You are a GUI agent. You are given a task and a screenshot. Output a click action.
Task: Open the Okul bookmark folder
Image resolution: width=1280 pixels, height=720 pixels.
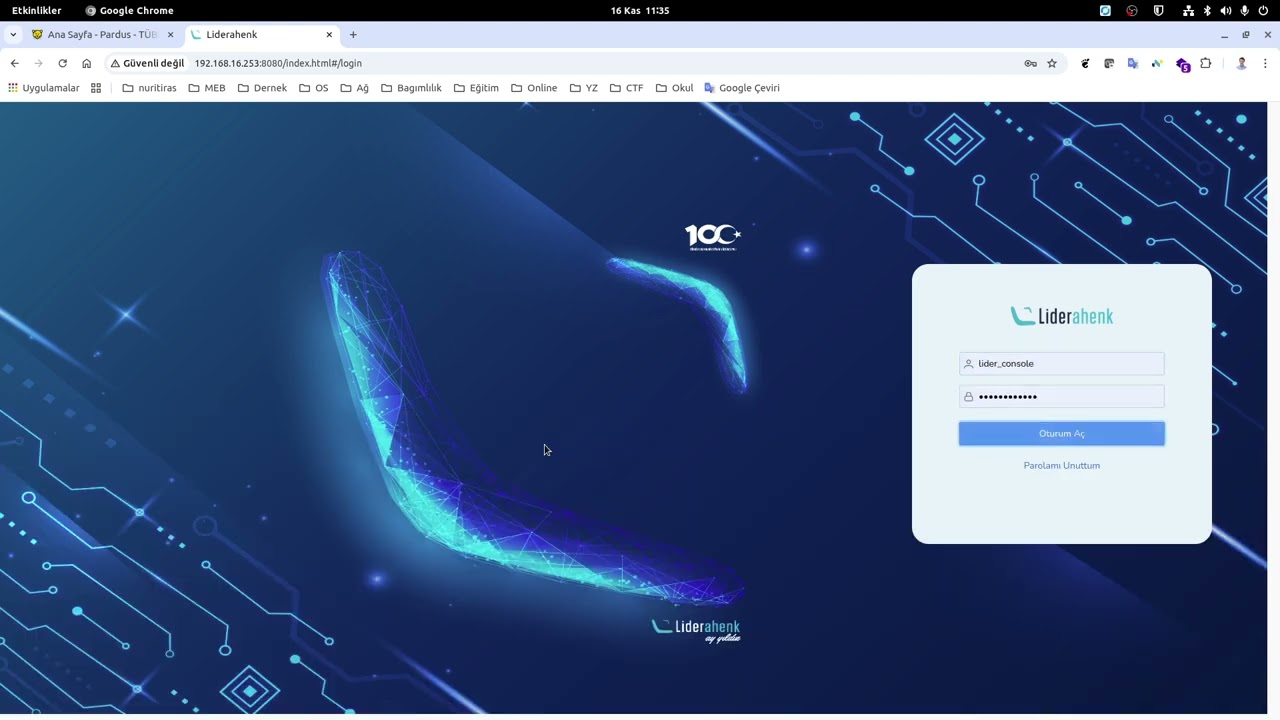(x=674, y=88)
